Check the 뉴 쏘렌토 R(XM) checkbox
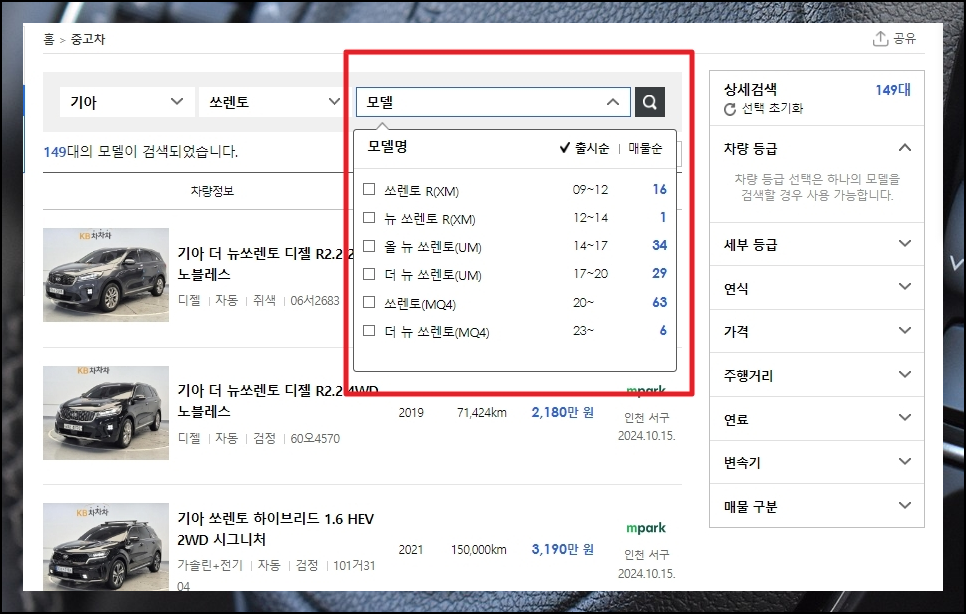The width and height of the screenshot is (966, 614). pyautogui.click(x=369, y=217)
